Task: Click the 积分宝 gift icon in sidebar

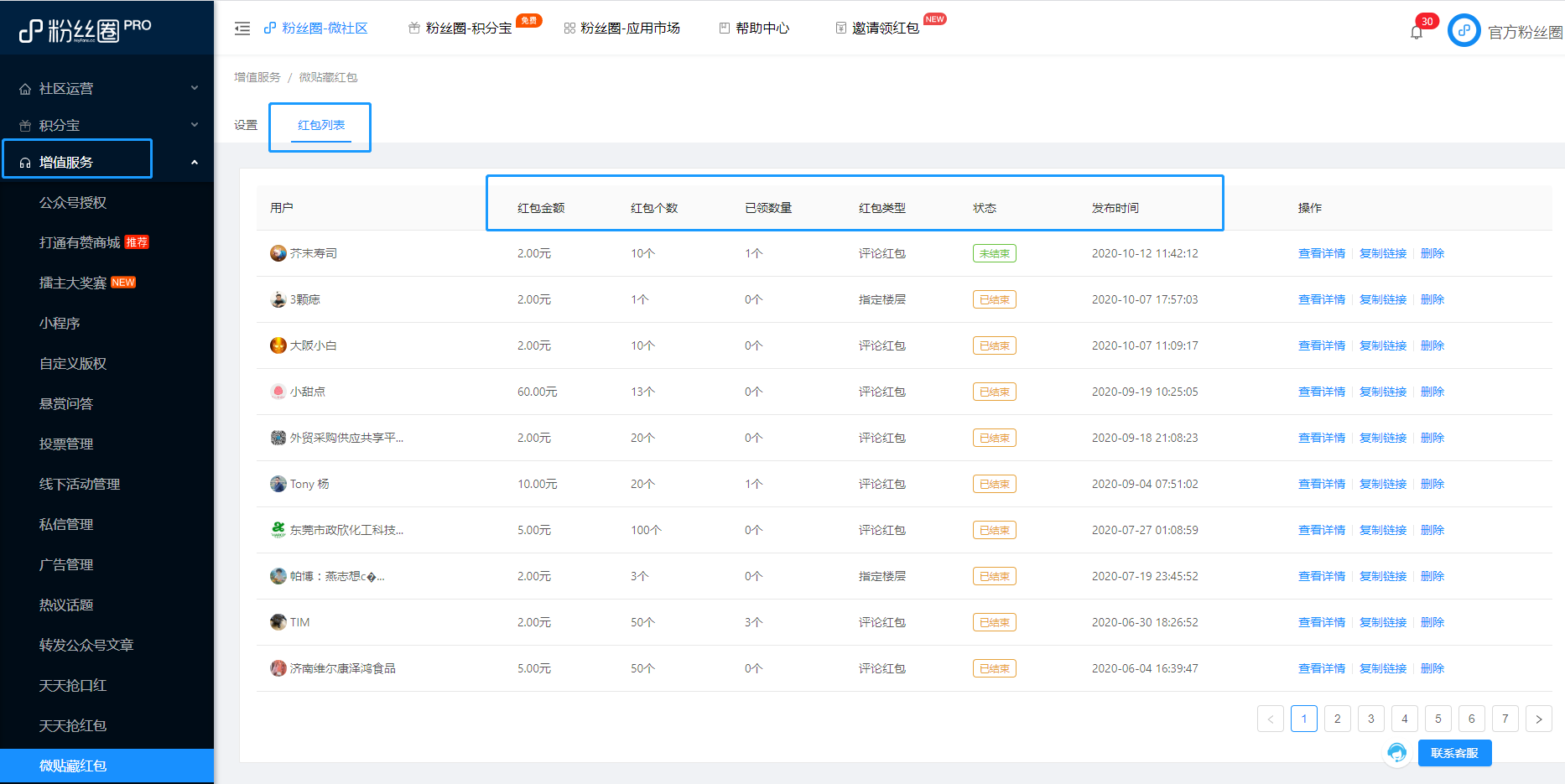Action: coord(25,126)
